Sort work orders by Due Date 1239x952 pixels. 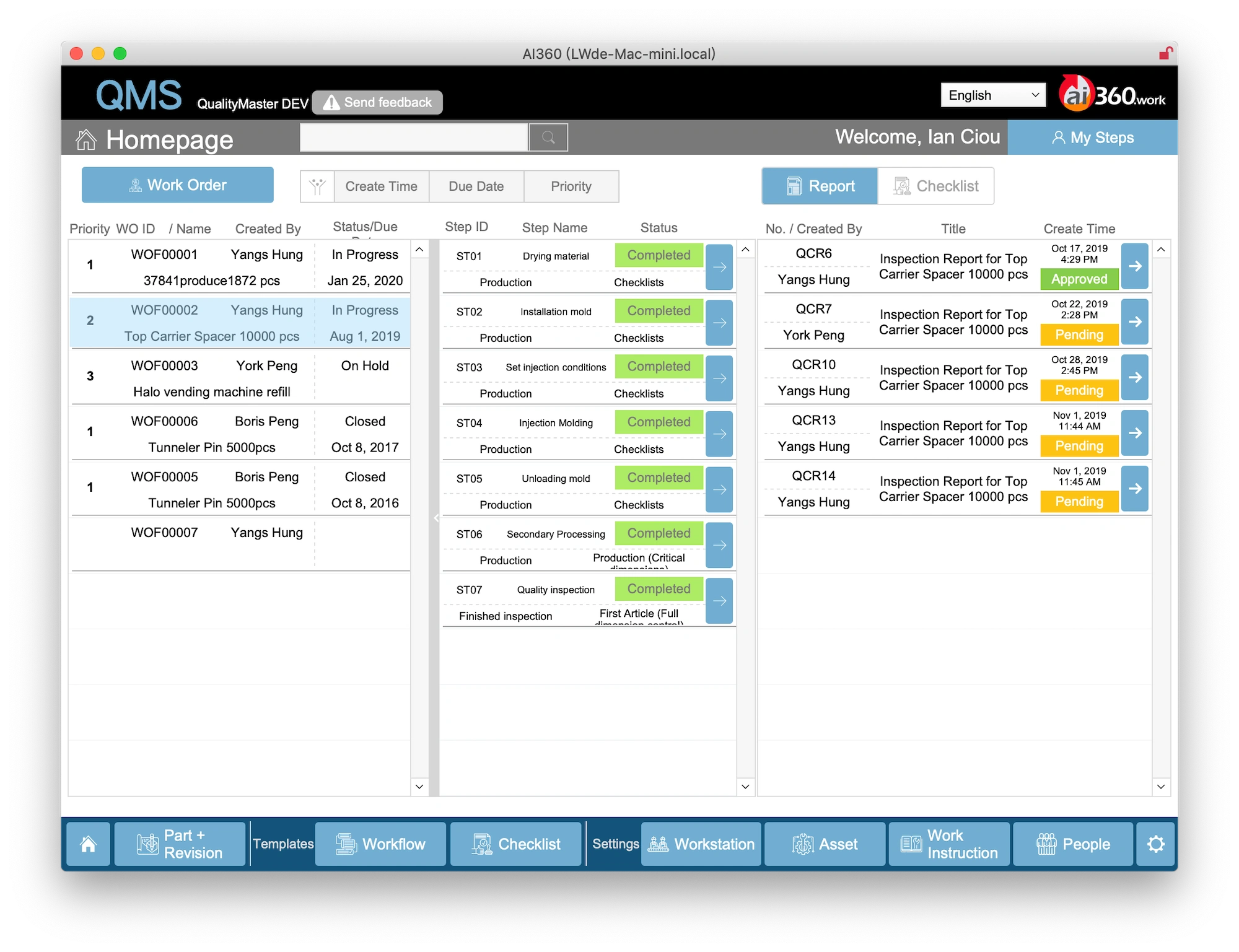pos(476,186)
